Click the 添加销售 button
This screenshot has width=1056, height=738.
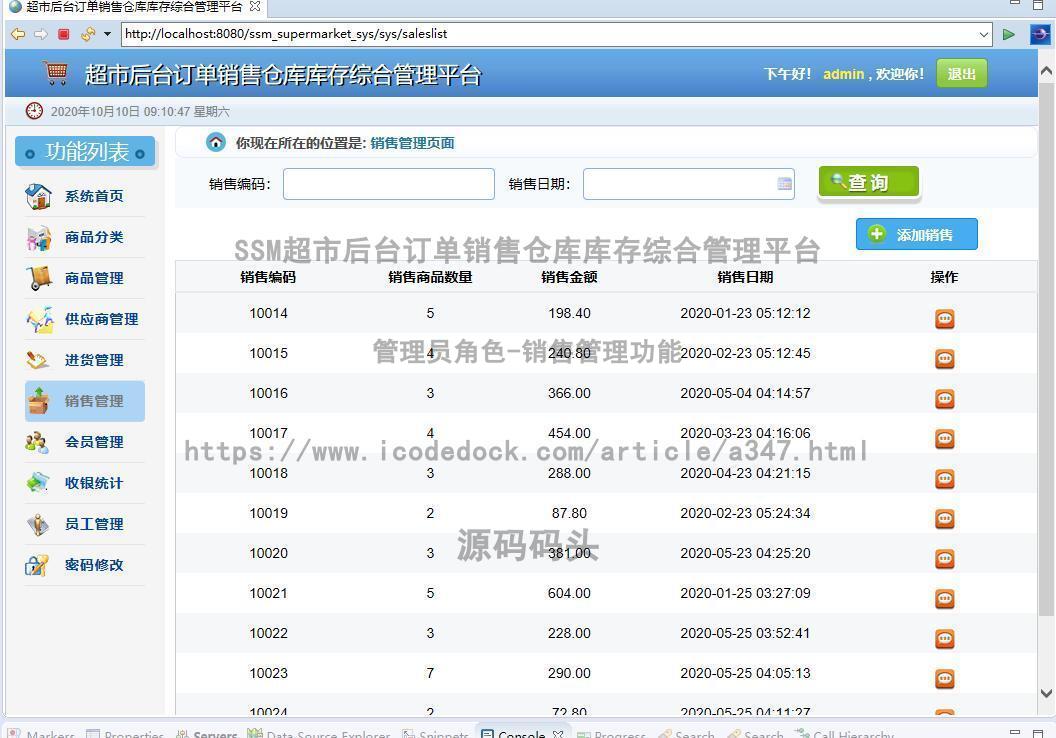point(916,234)
